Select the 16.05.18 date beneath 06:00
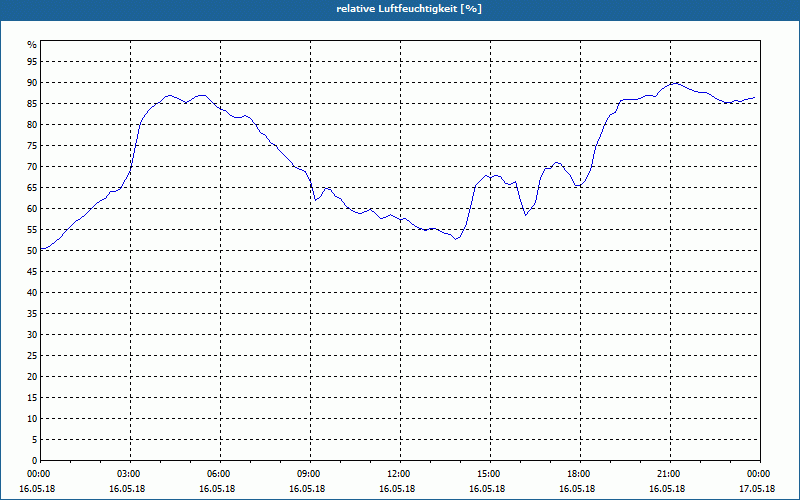Viewport: 800px width, 500px height. coord(217,489)
